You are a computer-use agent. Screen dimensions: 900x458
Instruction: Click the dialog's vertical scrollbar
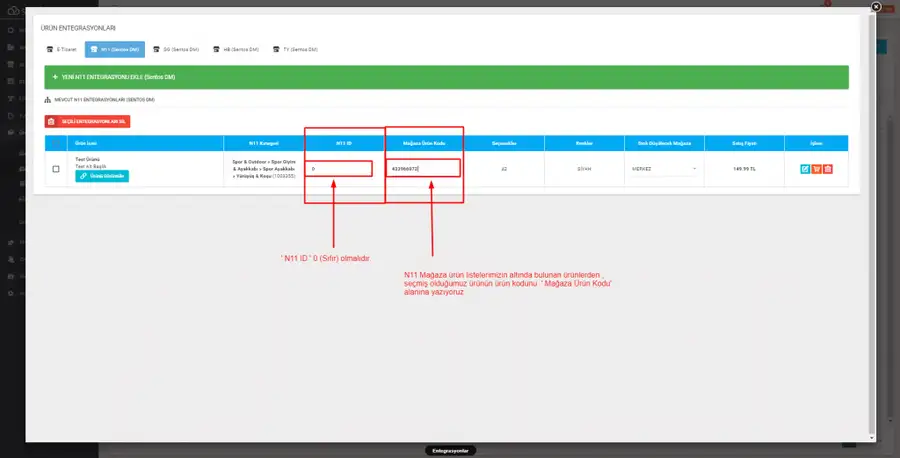(872, 224)
